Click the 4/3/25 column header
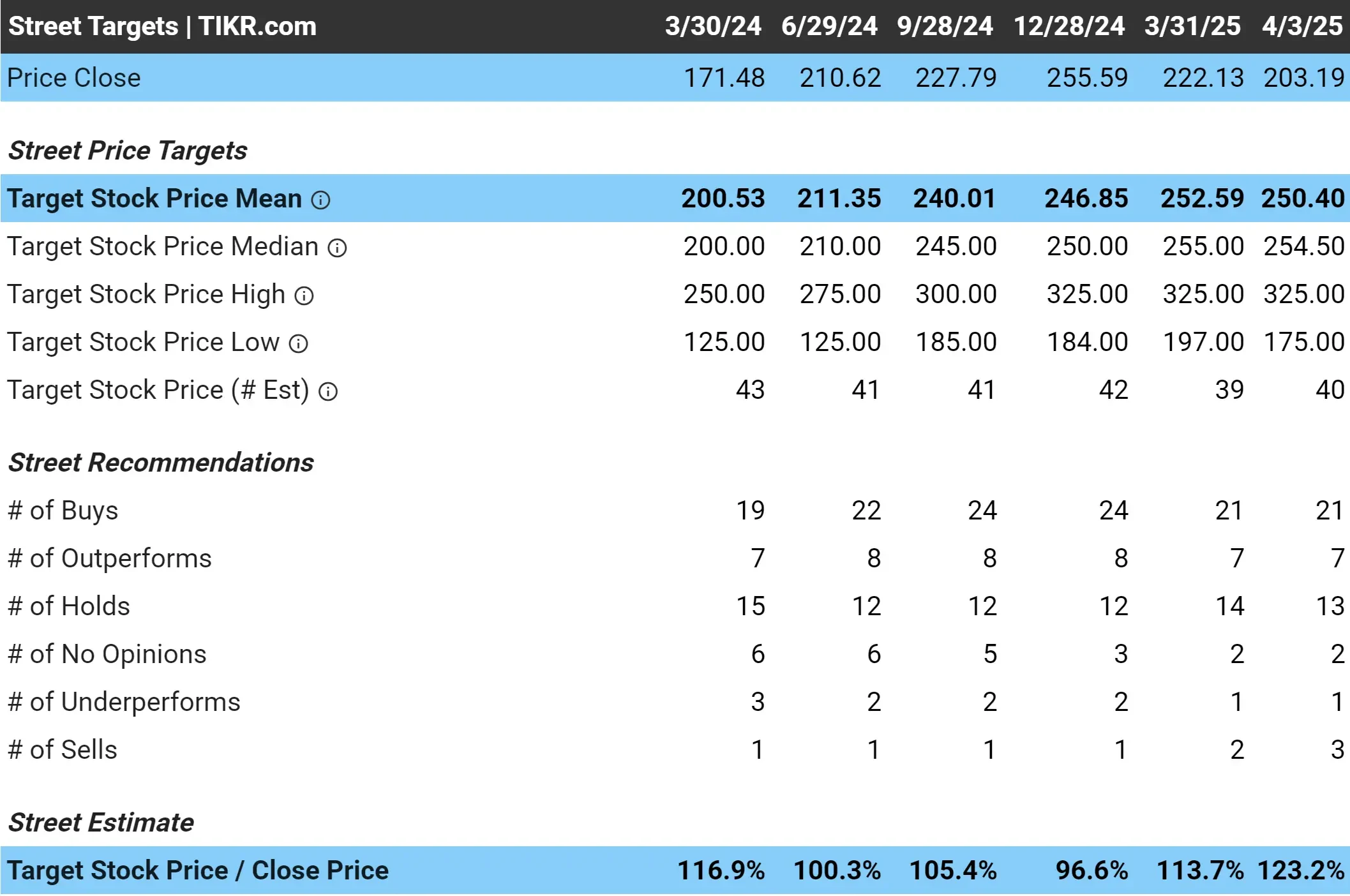 pyautogui.click(x=1302, y=26)
